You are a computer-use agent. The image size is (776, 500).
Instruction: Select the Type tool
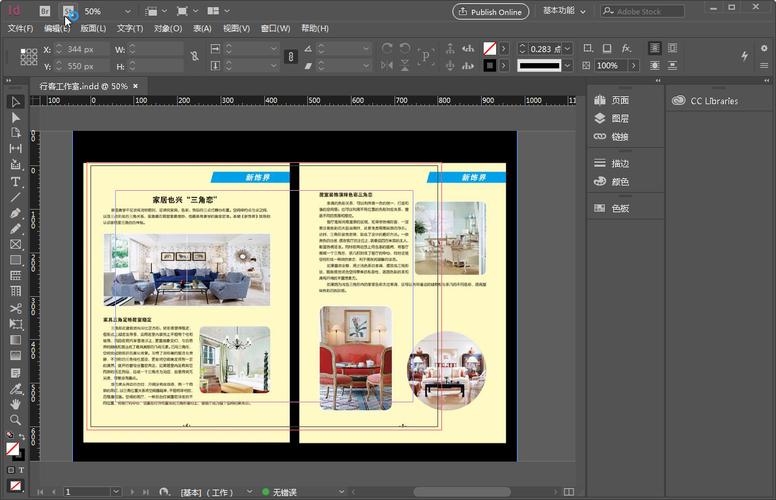(x=15, y=181)
